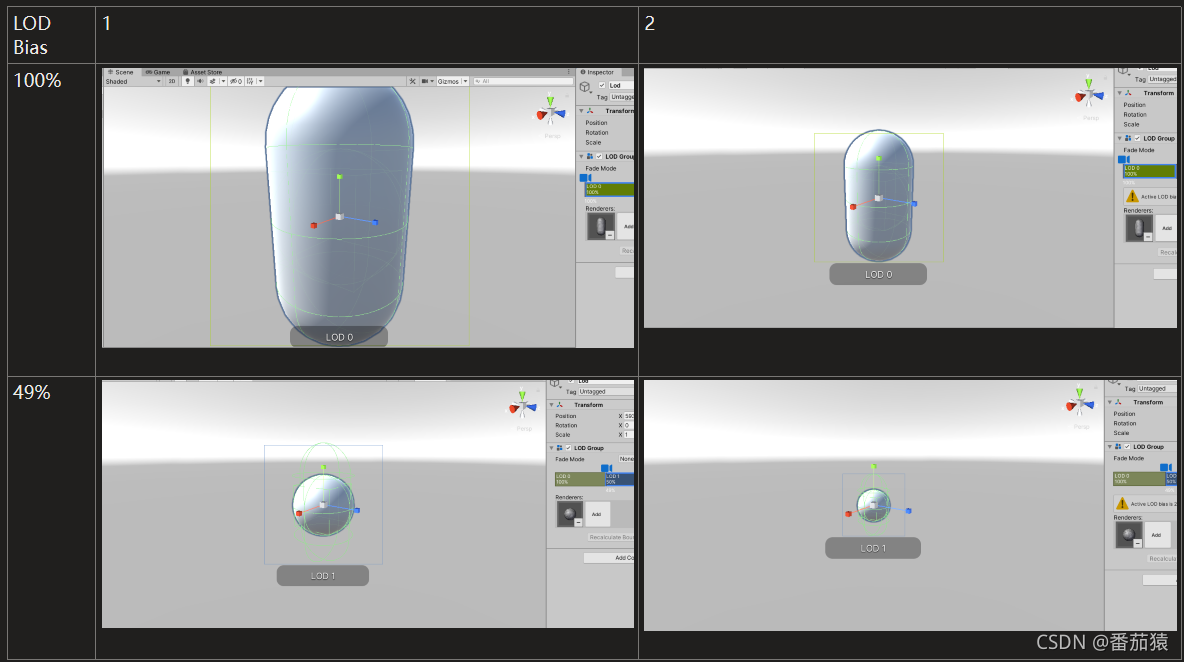Click Persp label in 100% bias-1 scene
This screenshot has height=662, width=1184.
[552, 136]
